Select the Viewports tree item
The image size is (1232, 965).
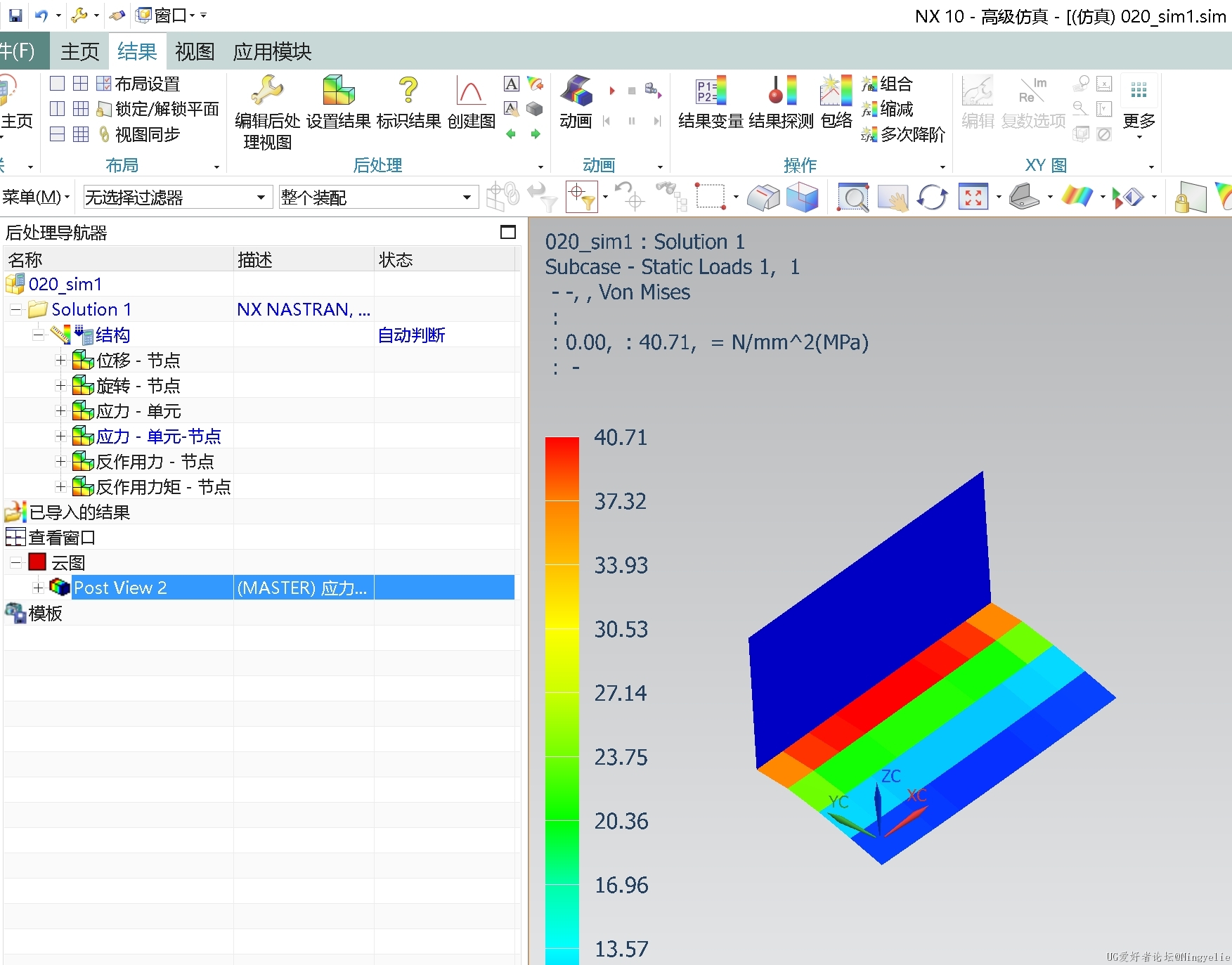[62, 538]
